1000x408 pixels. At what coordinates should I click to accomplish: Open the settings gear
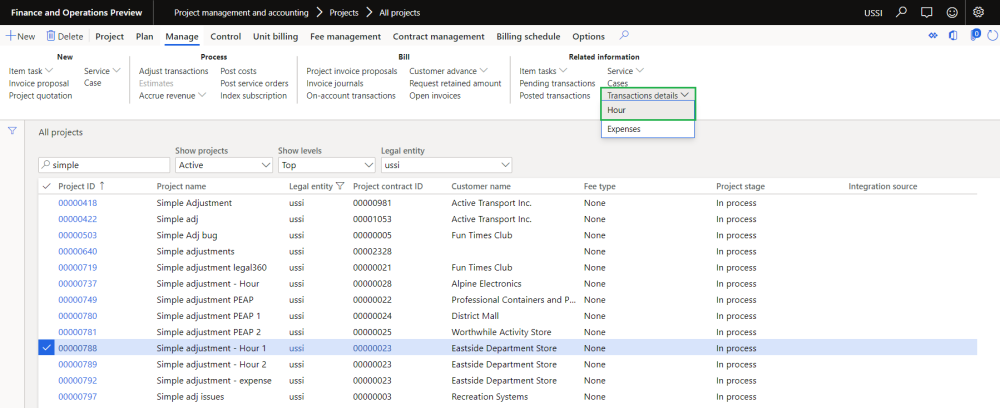click(978, 12)
